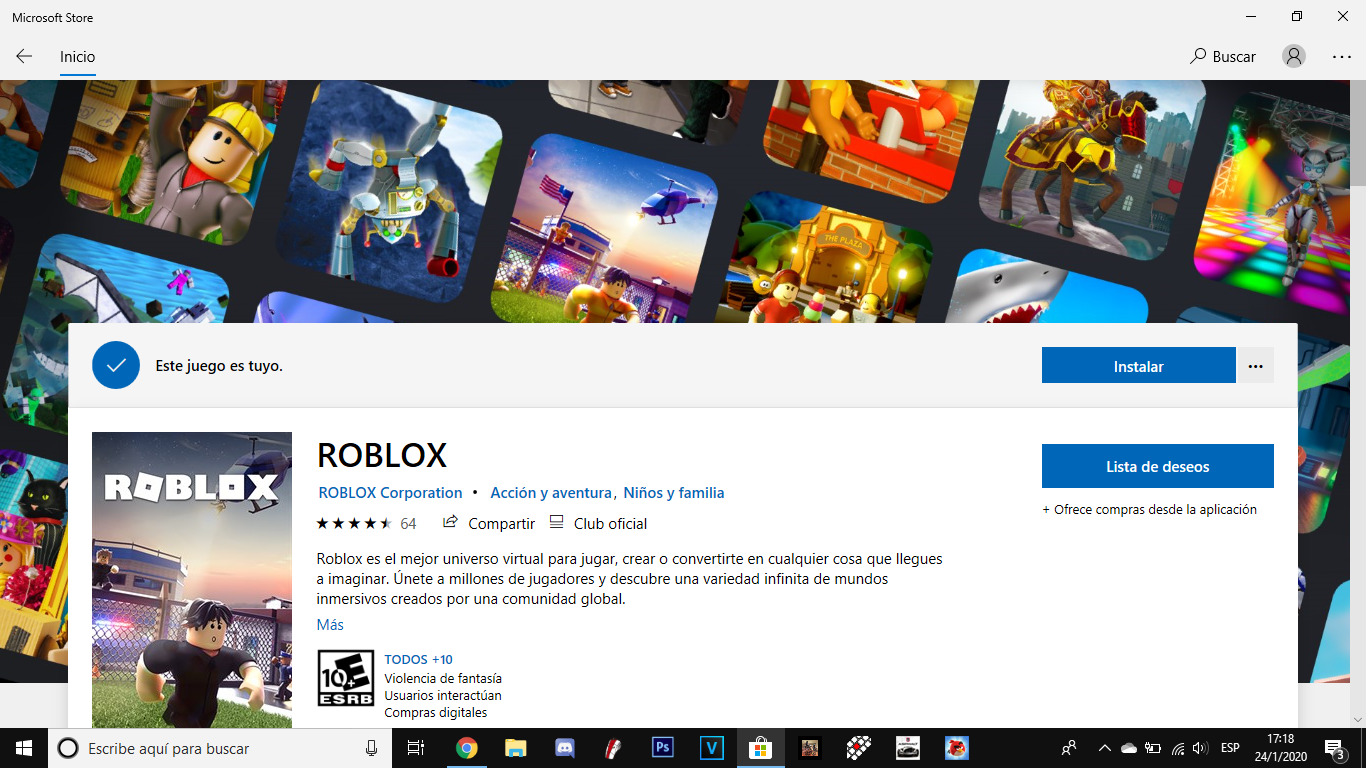Click the star rating with 64 reviews
The width and height of the screenshot is (1366, 768).
[366, 523]
